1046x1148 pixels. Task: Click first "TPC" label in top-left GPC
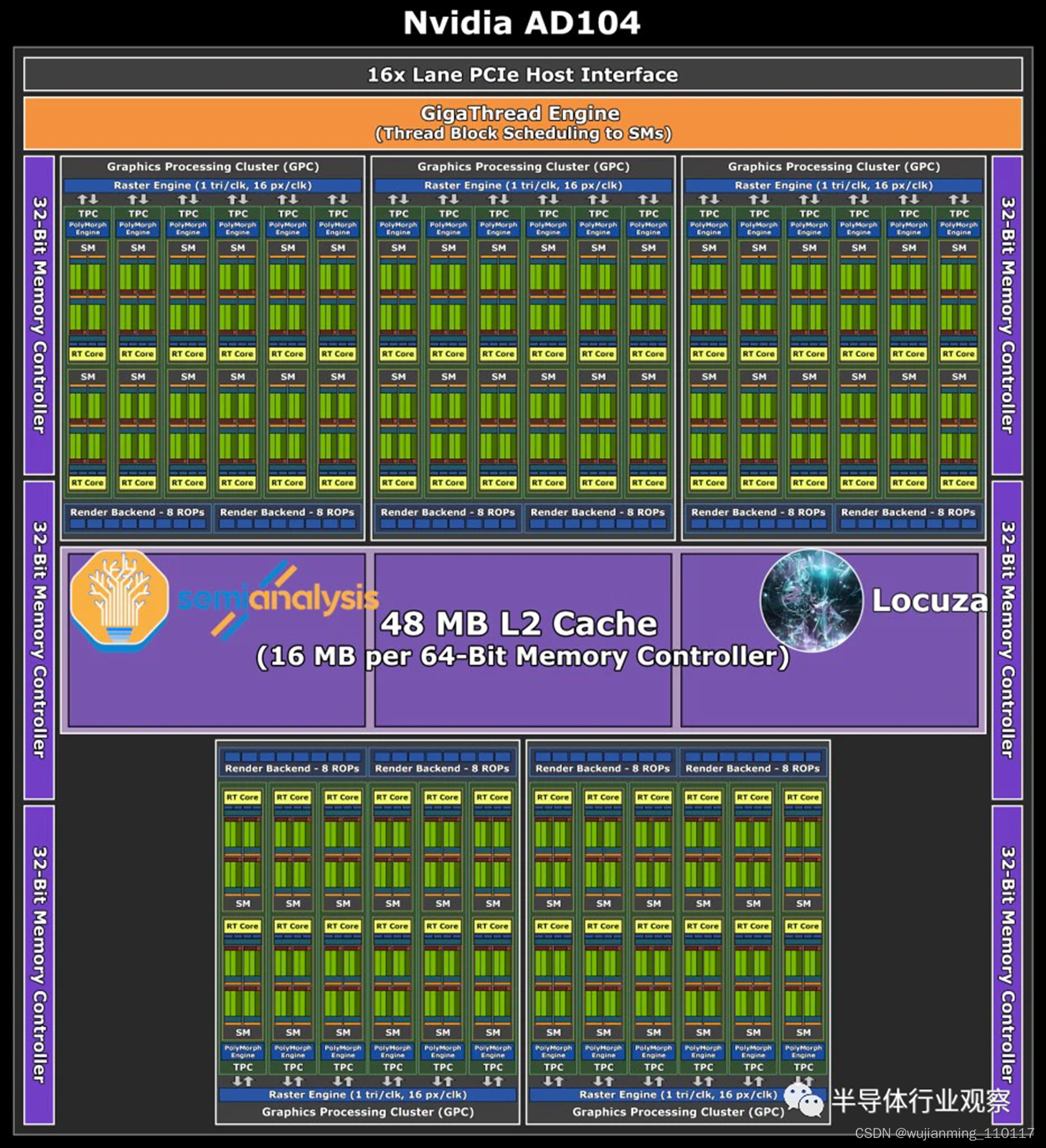pyautogui.click(x=88, y=214)
